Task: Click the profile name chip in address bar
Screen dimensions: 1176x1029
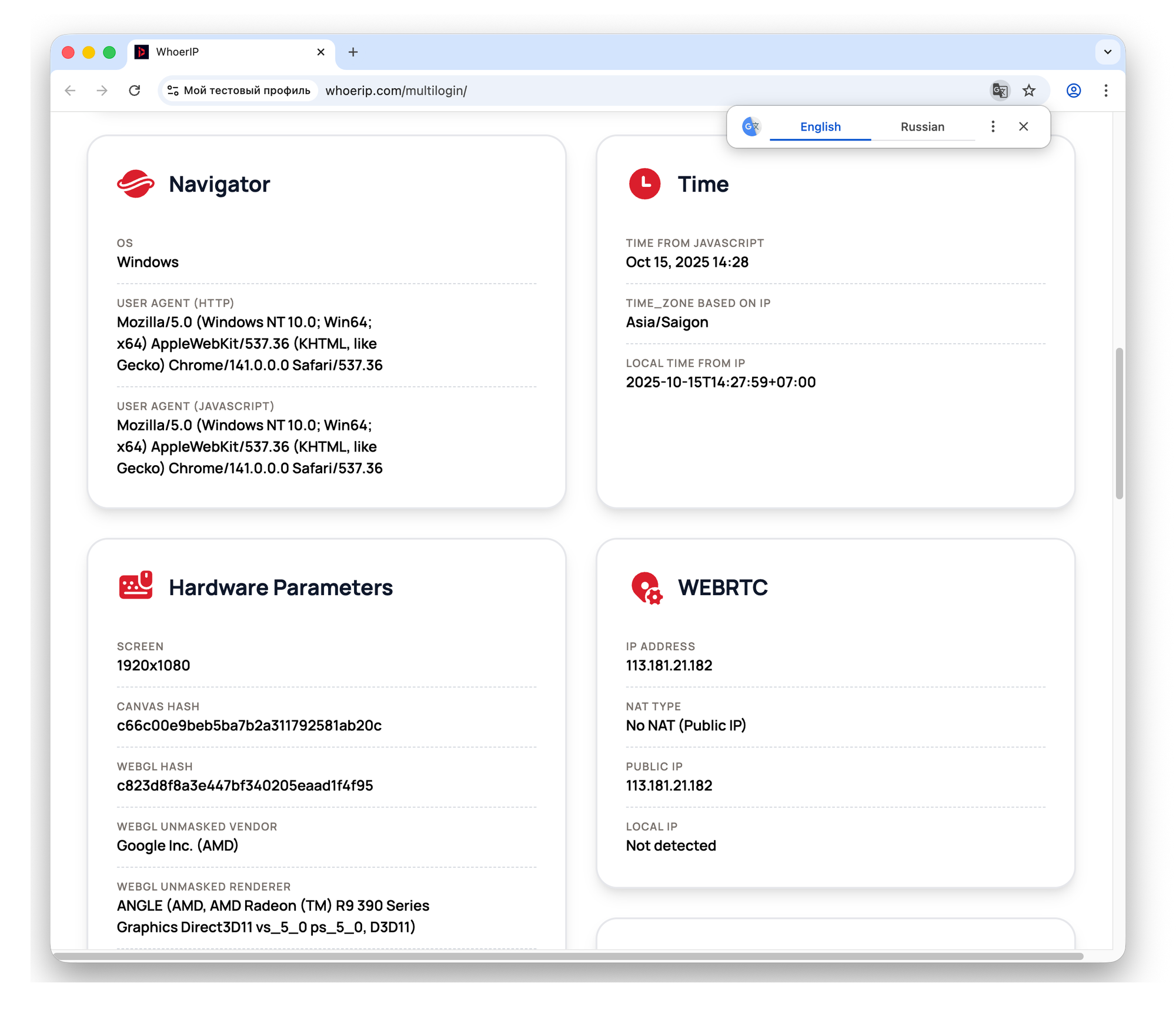Action: click(x=239, y=91)
